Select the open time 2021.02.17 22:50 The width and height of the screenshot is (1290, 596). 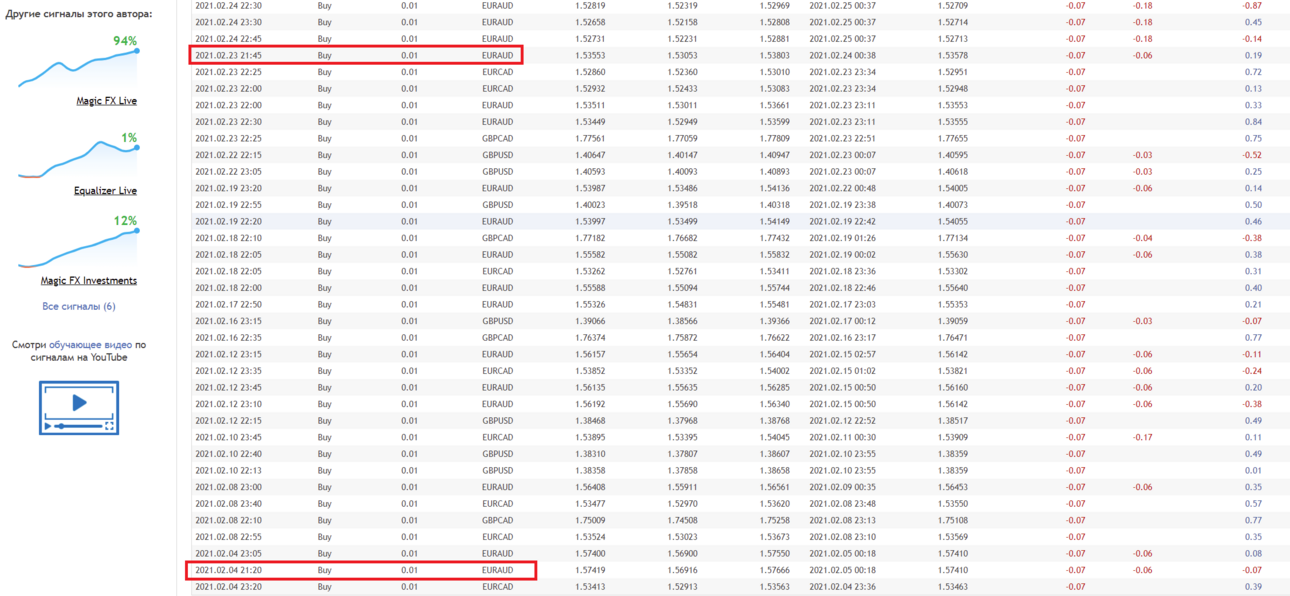[x=228, y=304]
